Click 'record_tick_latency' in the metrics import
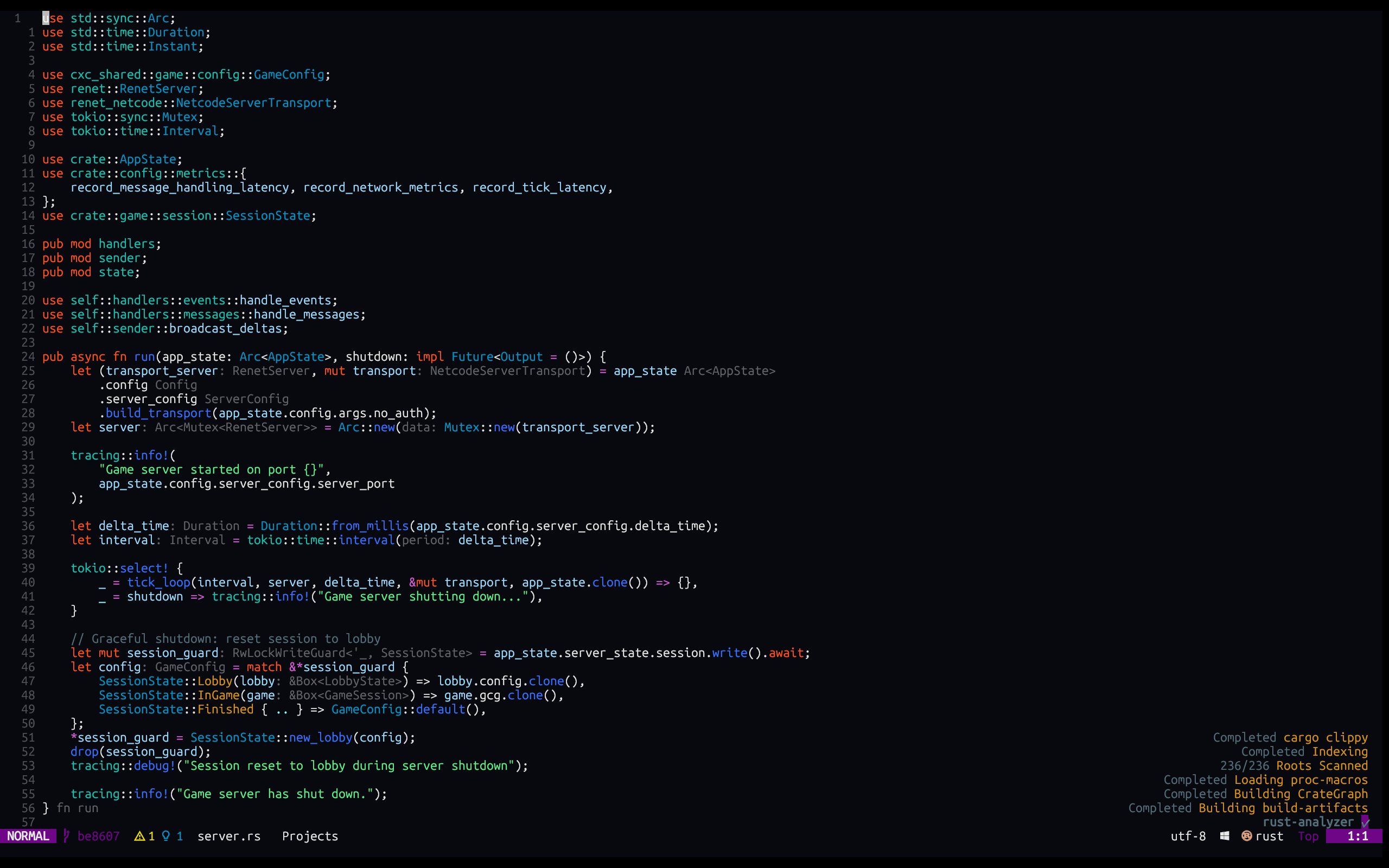Viewport: 1389px width, 868px height. click(x=539, y=187)
